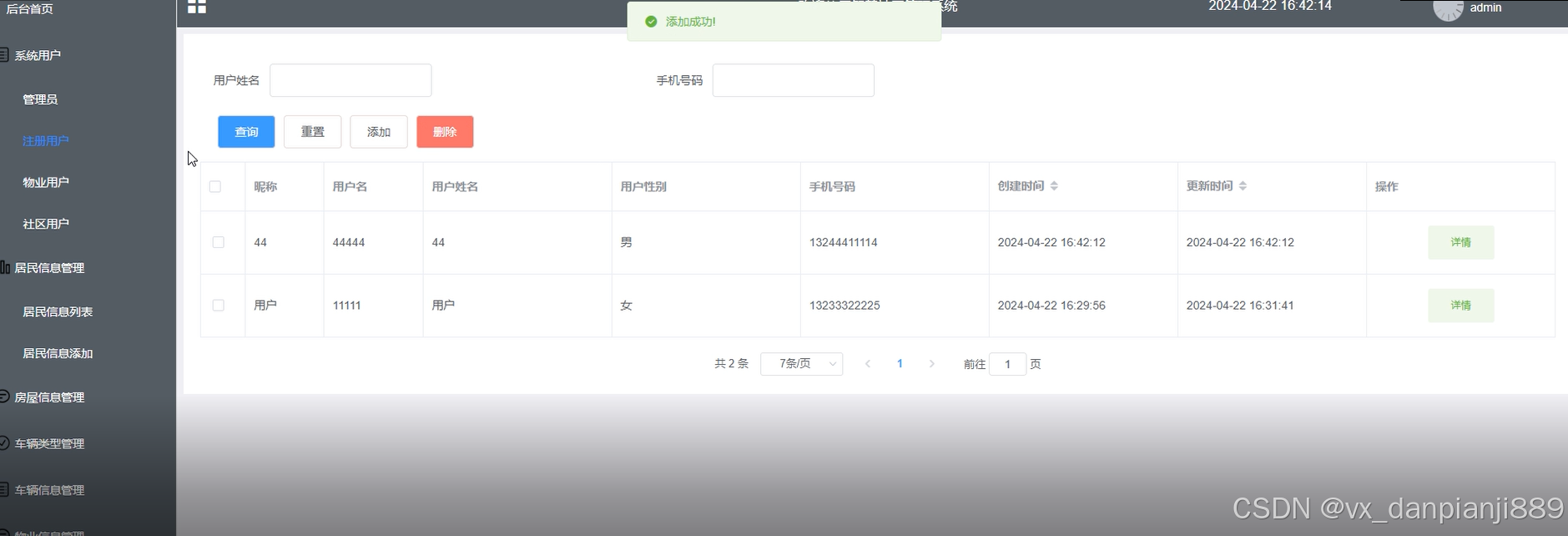Click the 前往 page number input
The height and width of the screenshot is (536, 1568).
click(x=1007, y=364)
